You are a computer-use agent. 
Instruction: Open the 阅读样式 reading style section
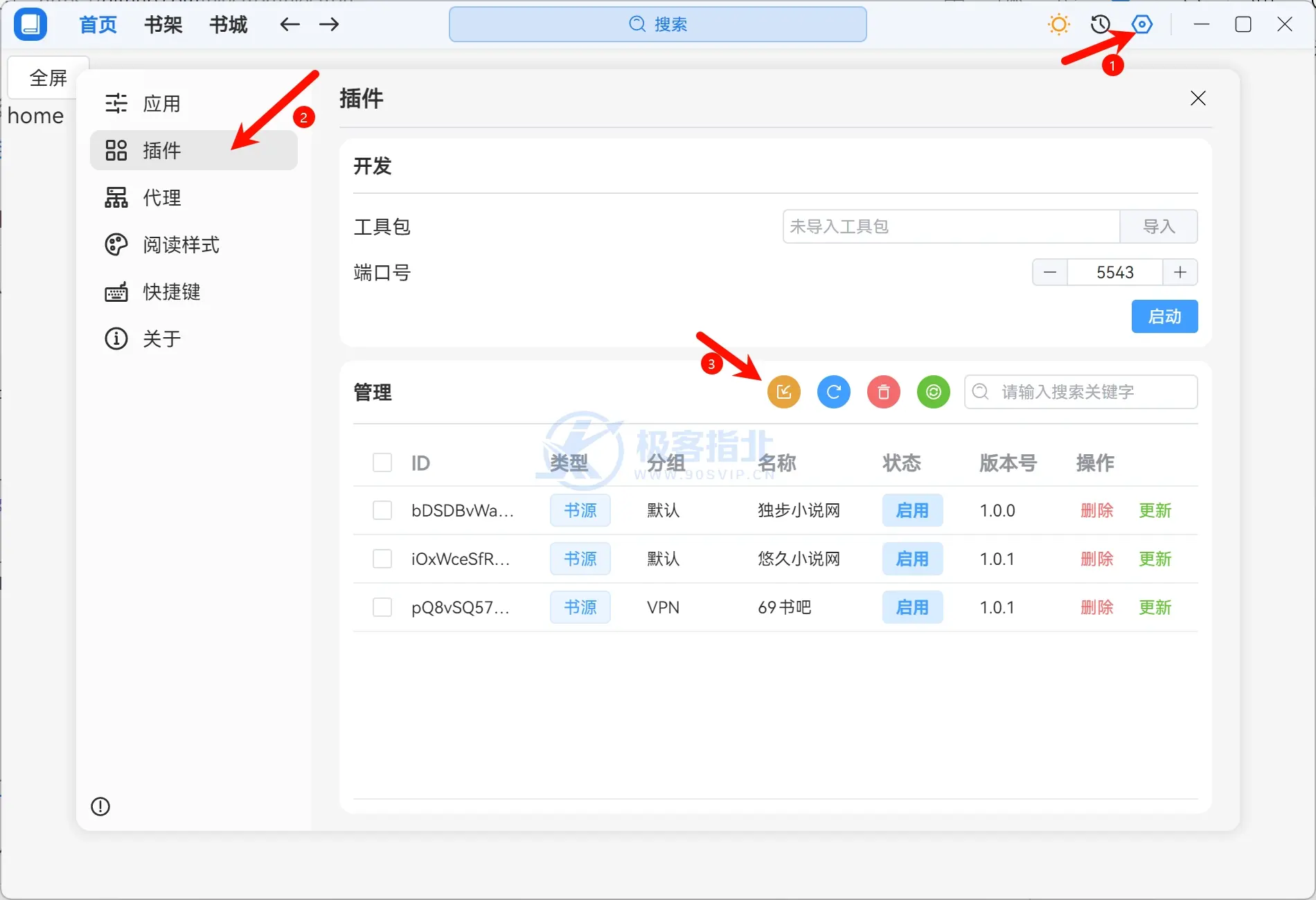[x=194, y=244]
